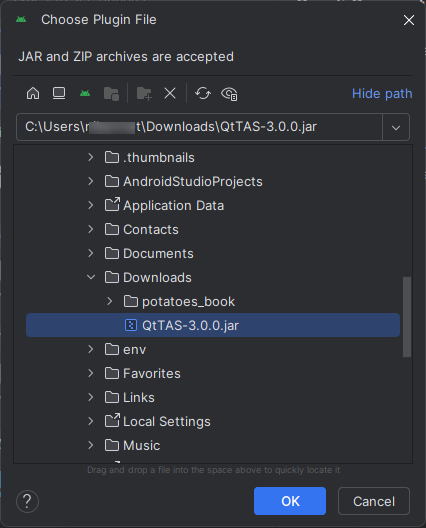This screenshot has width=426, height=528.
Task: Refresh the file tree
Action: tap(203, 93)
